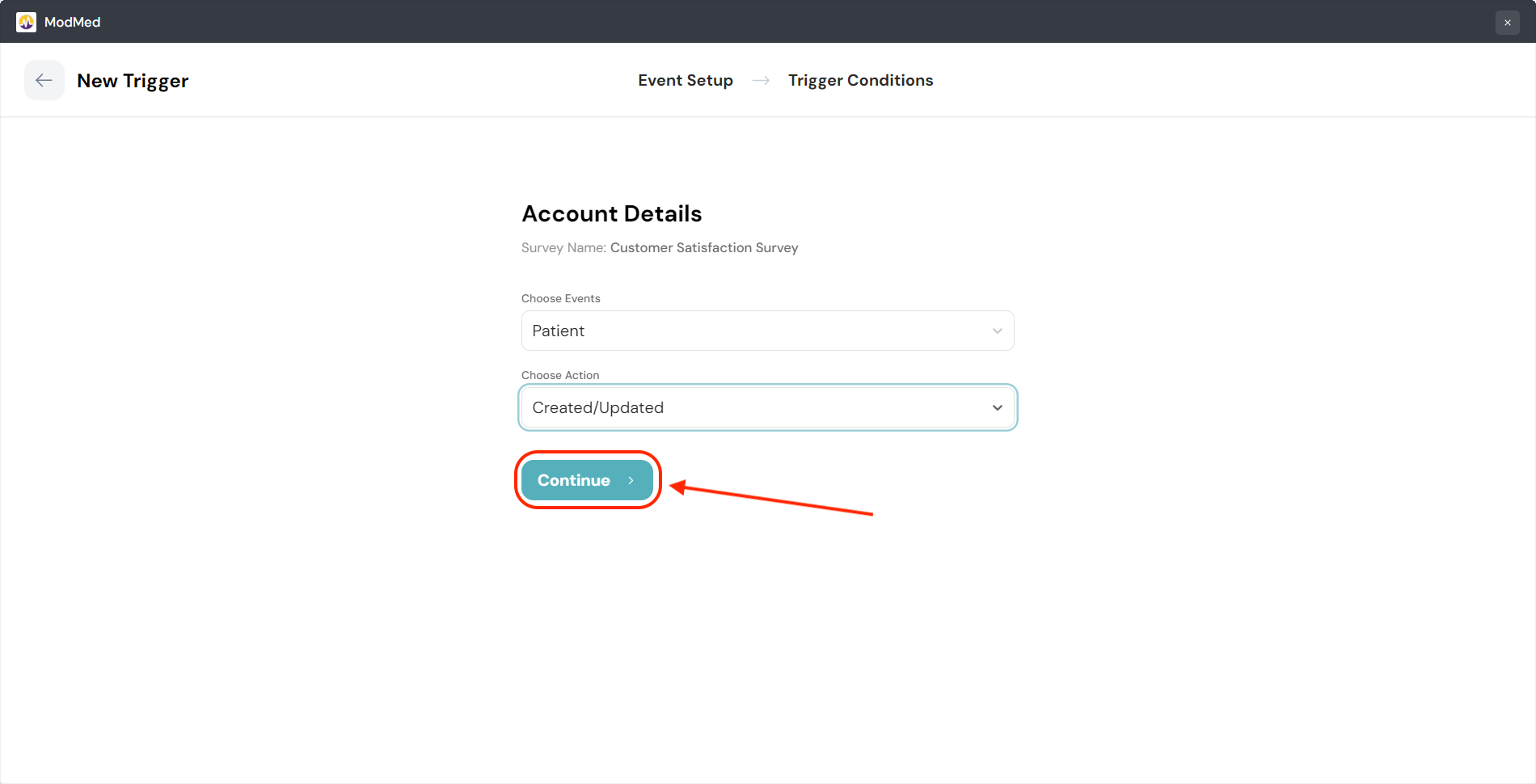Switch to the Trigger Conditions step
The width and height of the screenshot is (1536, 784).
860,80
